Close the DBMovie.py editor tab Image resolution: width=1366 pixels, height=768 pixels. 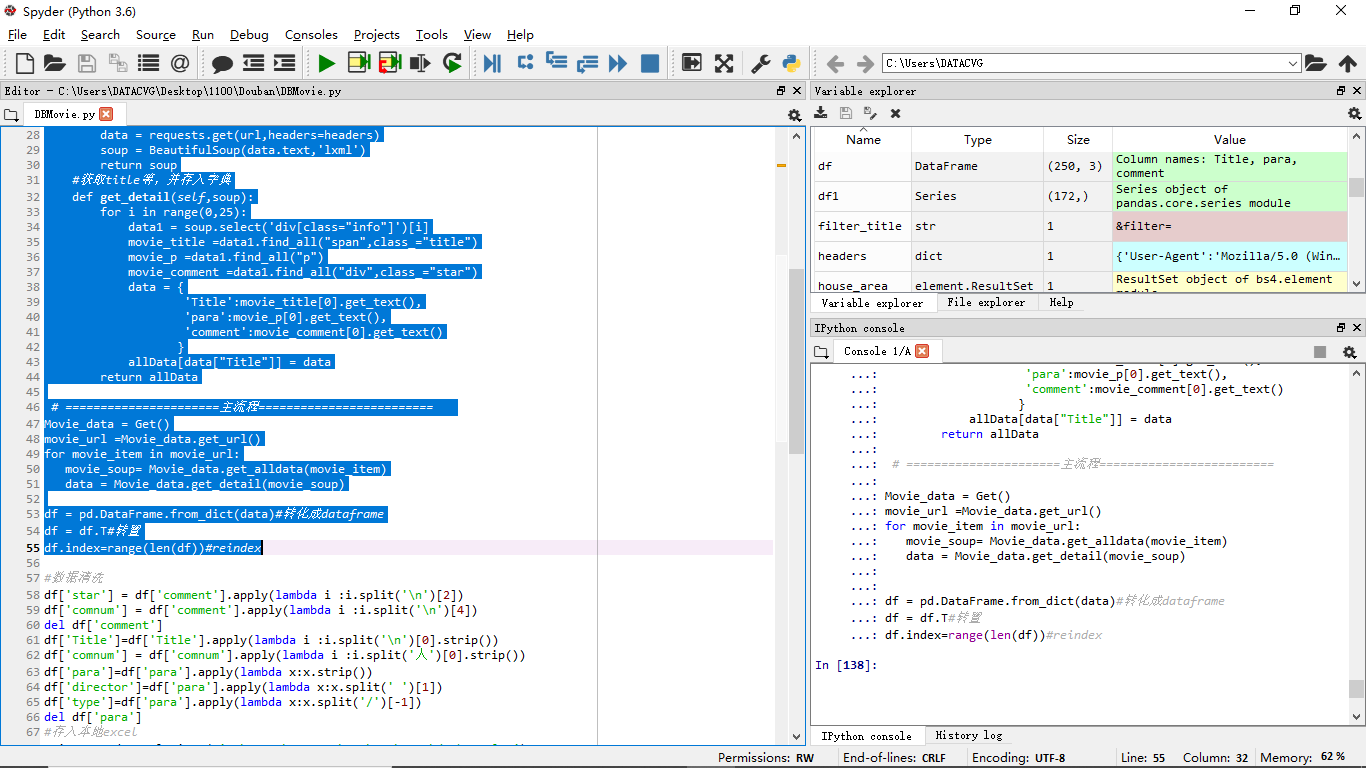[106, 114]
